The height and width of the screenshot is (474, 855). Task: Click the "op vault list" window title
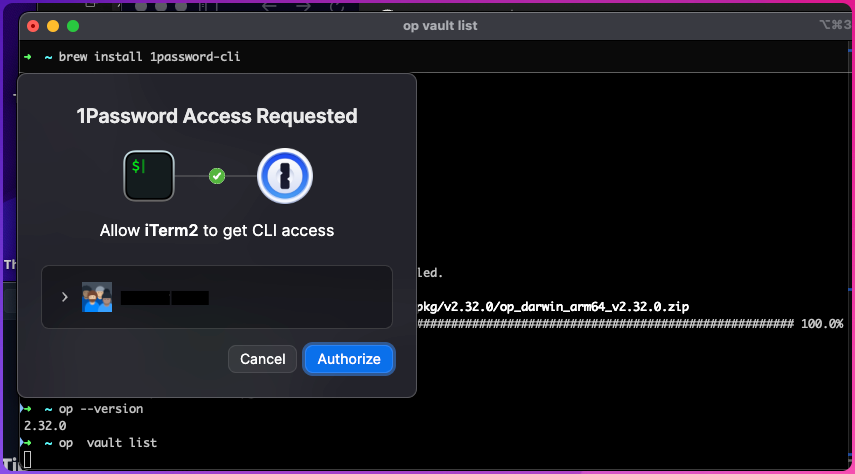pos(440,26)
